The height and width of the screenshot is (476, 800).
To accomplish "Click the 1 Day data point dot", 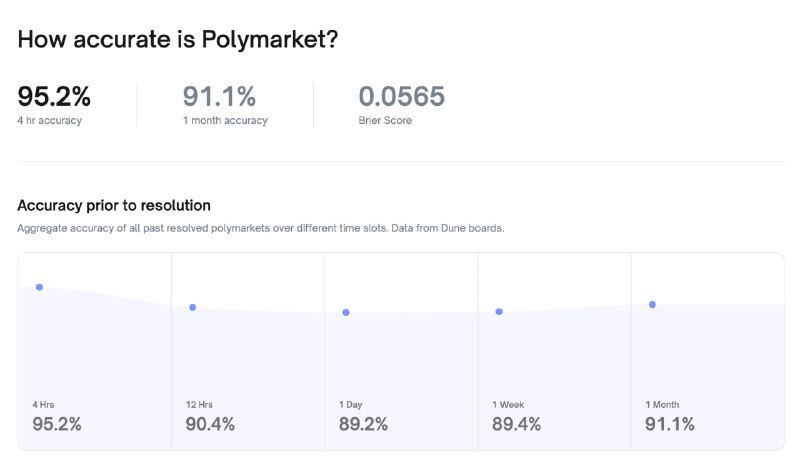I will coord(346,312).
